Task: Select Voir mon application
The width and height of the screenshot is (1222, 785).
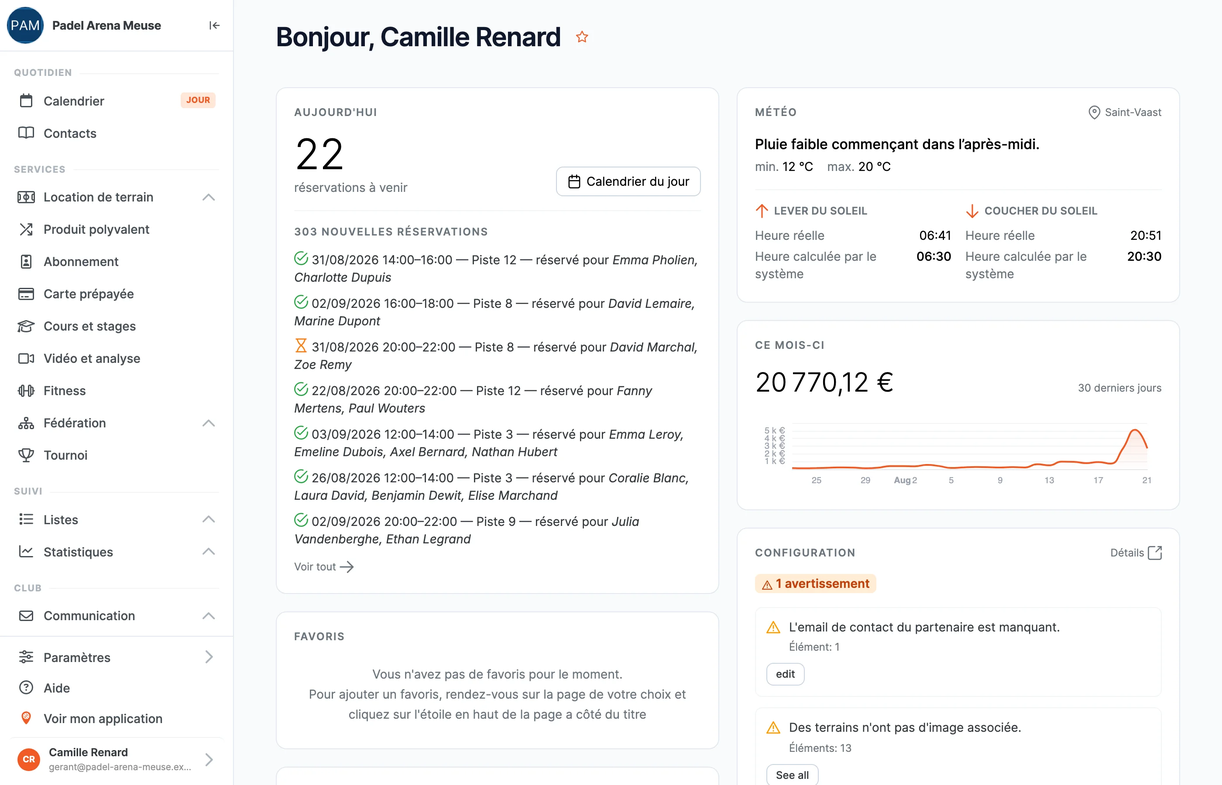Action: [x=116, y=718]
